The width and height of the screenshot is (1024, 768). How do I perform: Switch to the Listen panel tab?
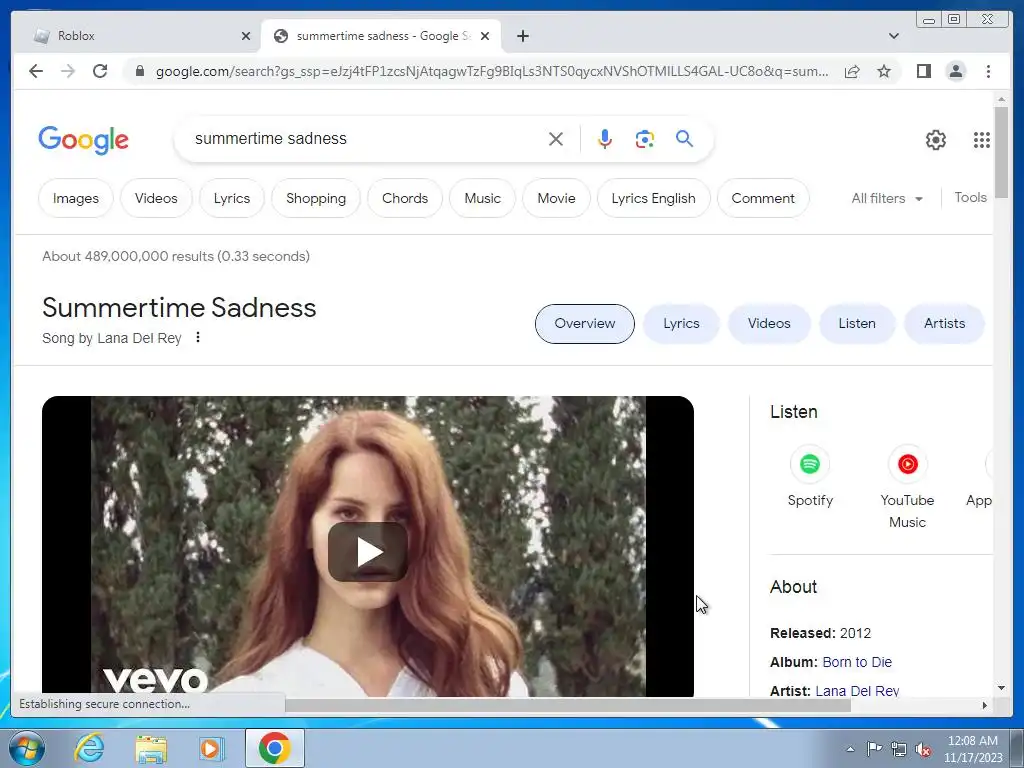857,324
